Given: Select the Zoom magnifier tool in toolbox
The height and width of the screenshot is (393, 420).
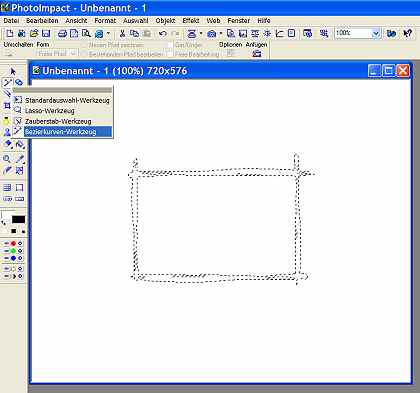Looking at the screenshot, I should coord(7,159).
